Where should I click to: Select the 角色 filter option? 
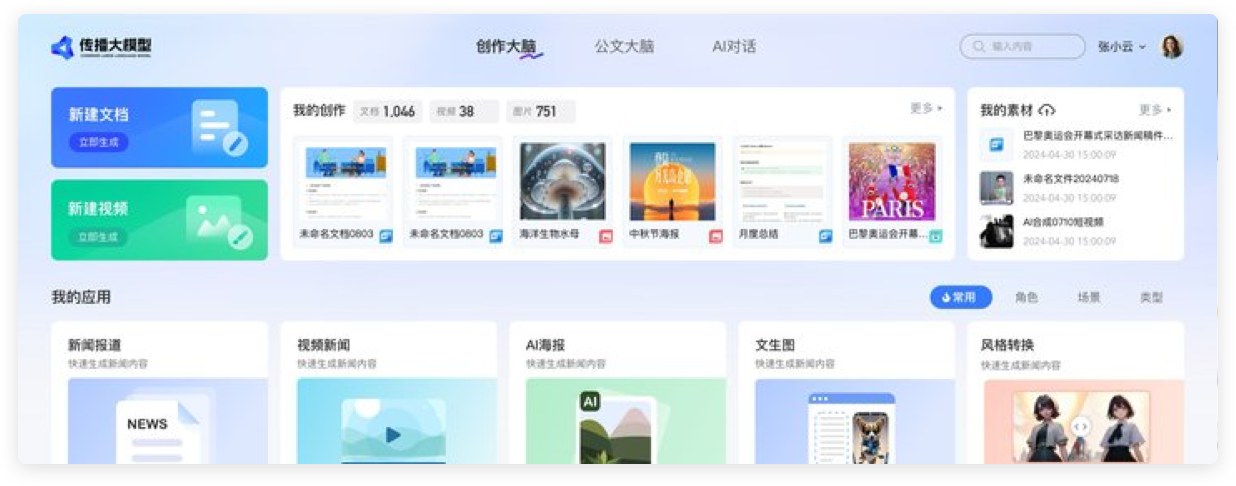pyautogui.click(x=1026, y=297)
